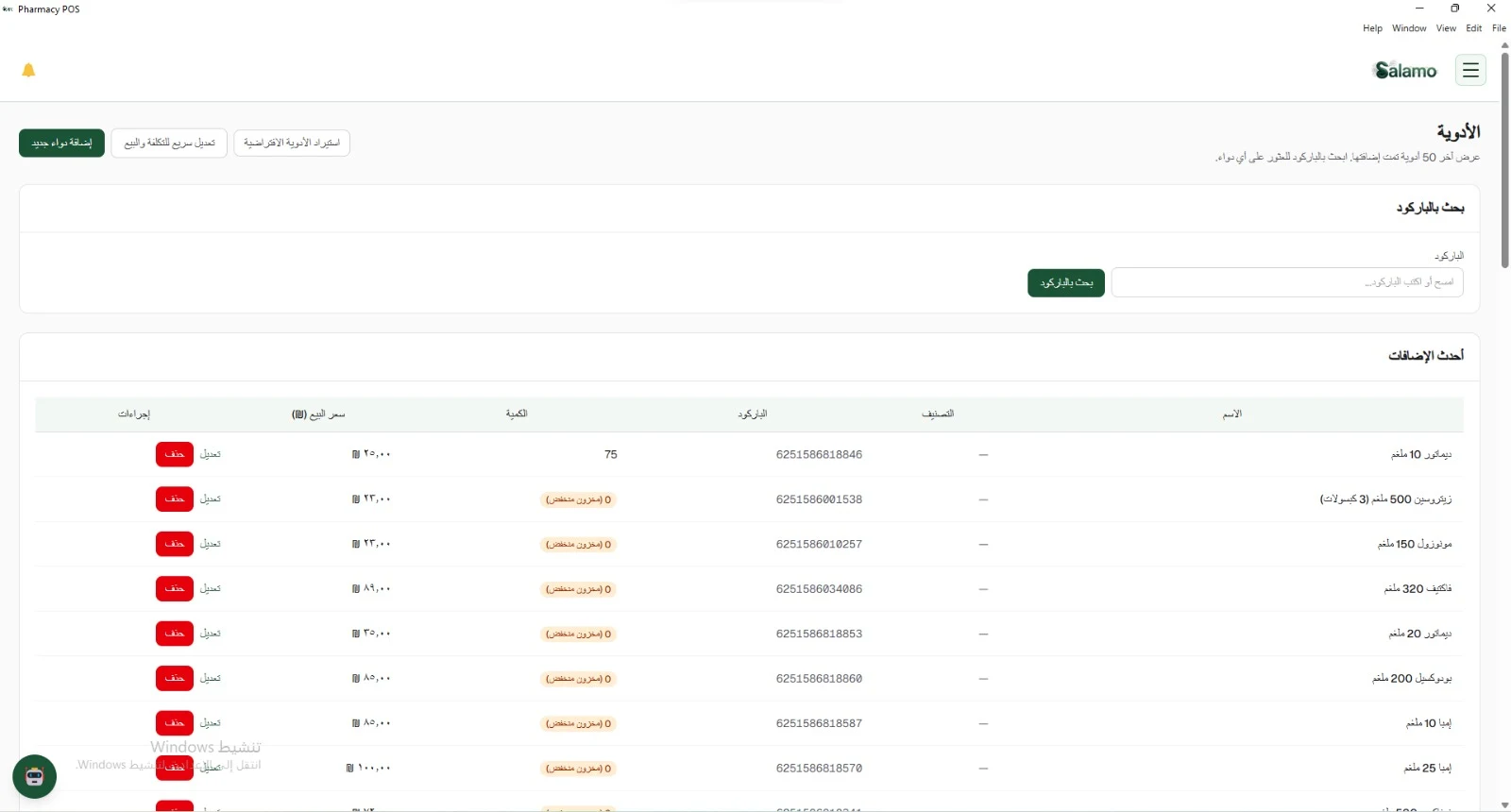
Task: Click the Salamo logo
Action: pos(1405,70)
